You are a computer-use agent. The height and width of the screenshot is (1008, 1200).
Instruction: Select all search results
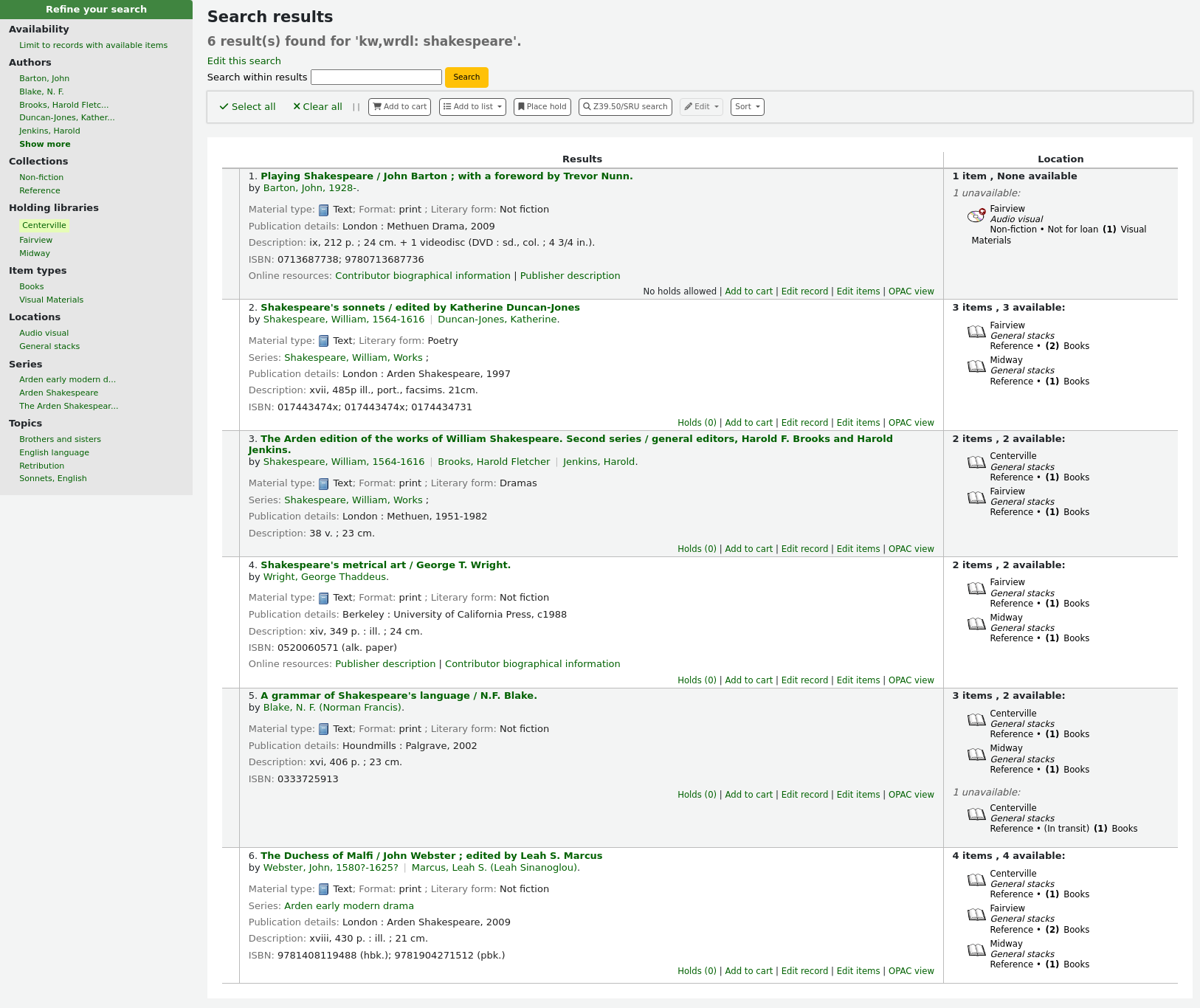(247, 107)
